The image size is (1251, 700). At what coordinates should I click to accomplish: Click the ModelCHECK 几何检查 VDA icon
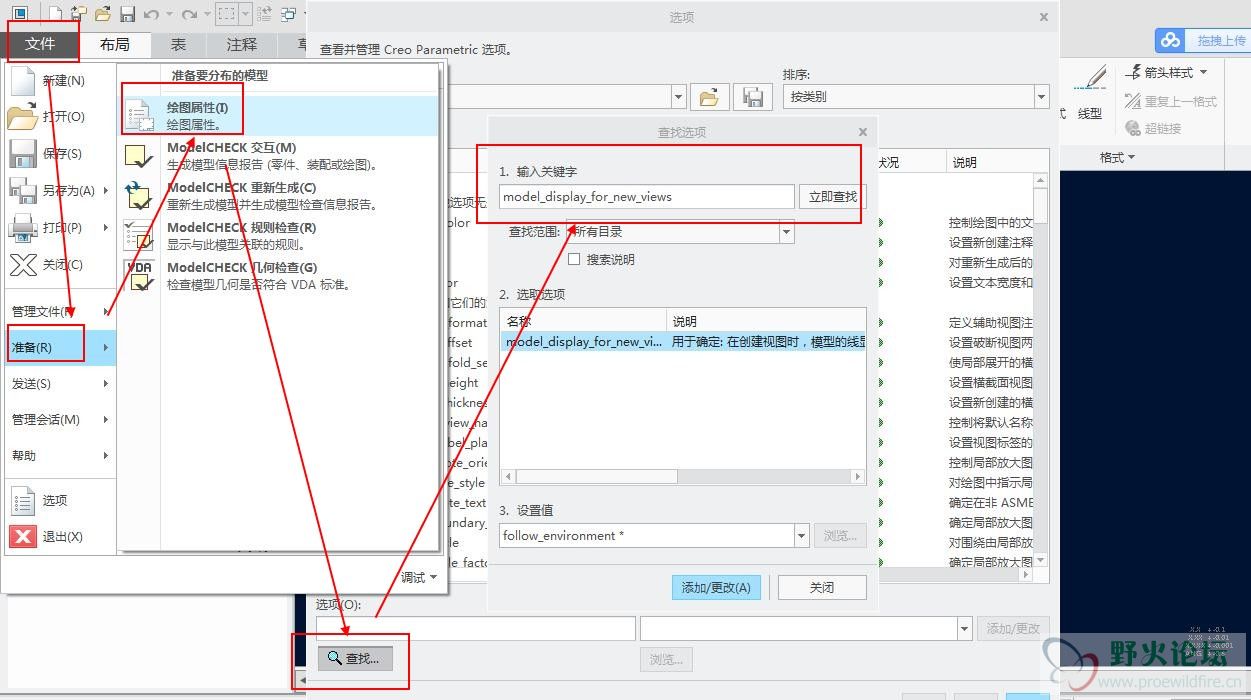coord(139,276)
